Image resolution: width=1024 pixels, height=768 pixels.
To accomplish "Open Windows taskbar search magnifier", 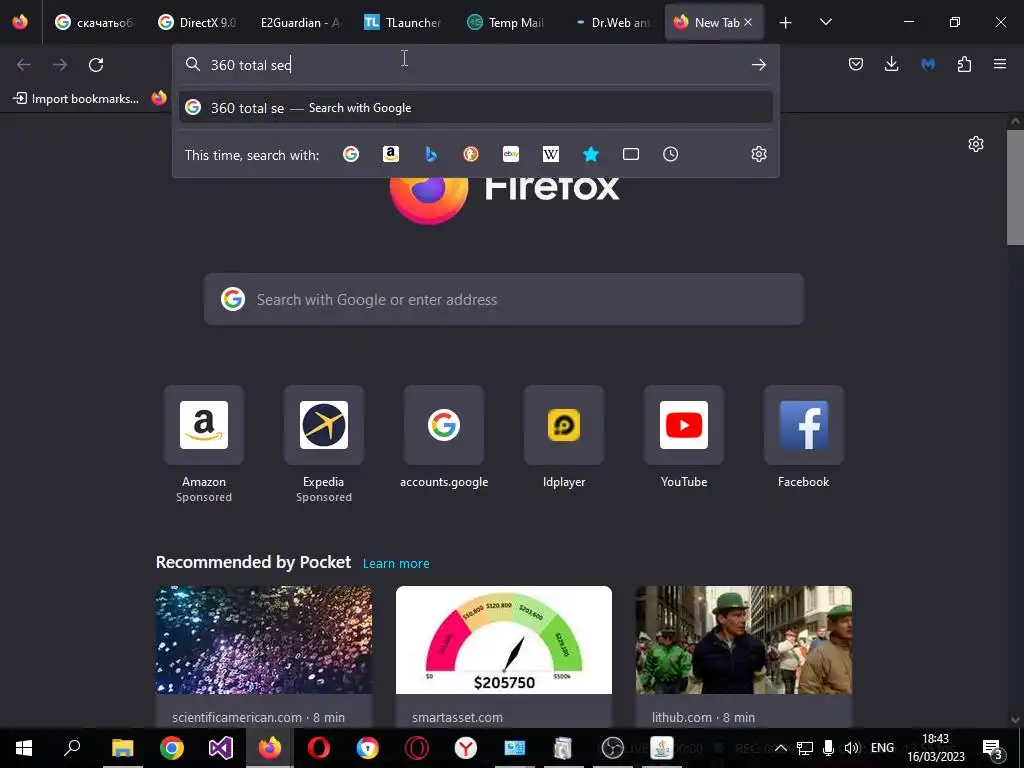I will (x=72, y=748).
